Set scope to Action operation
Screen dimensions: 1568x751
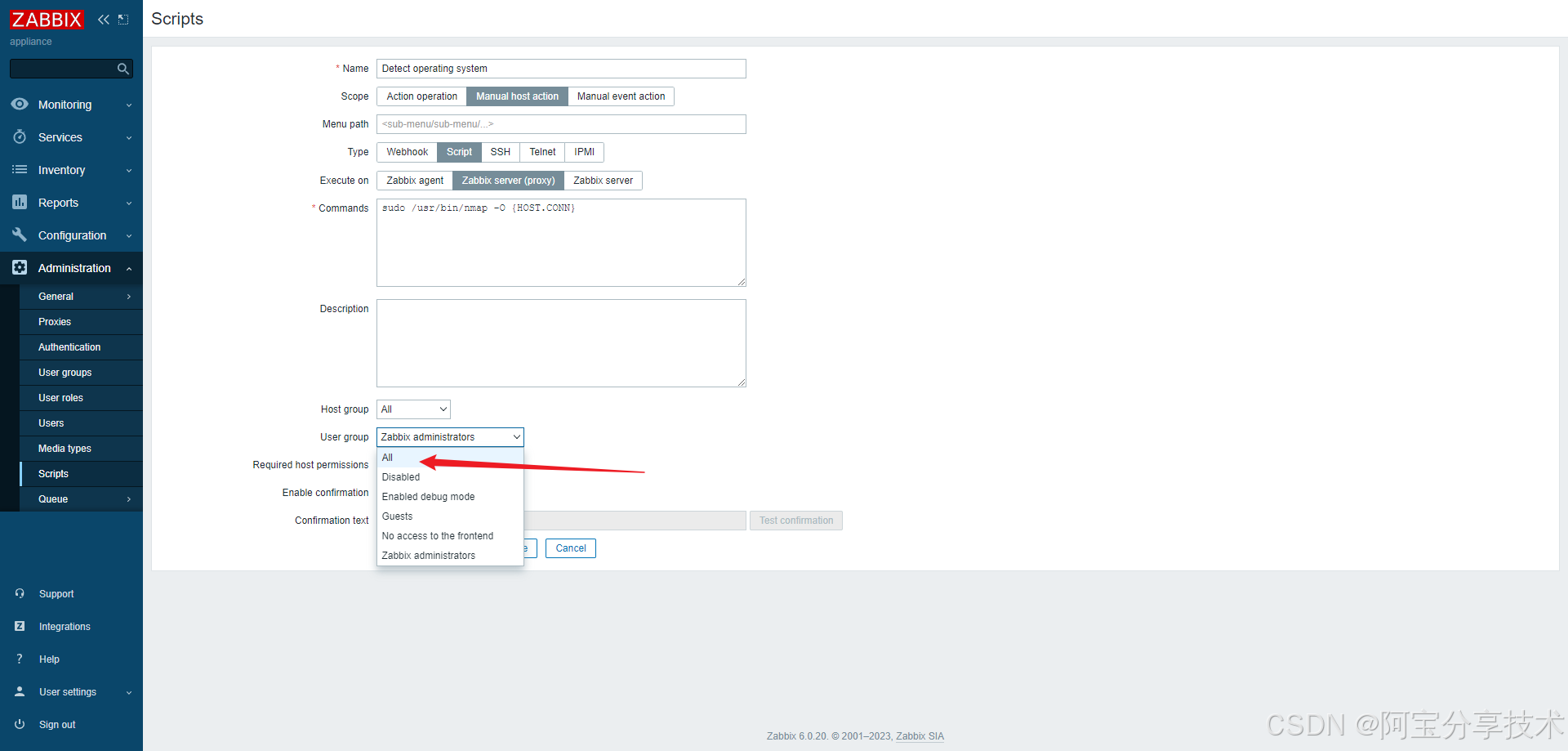(421, 96)
